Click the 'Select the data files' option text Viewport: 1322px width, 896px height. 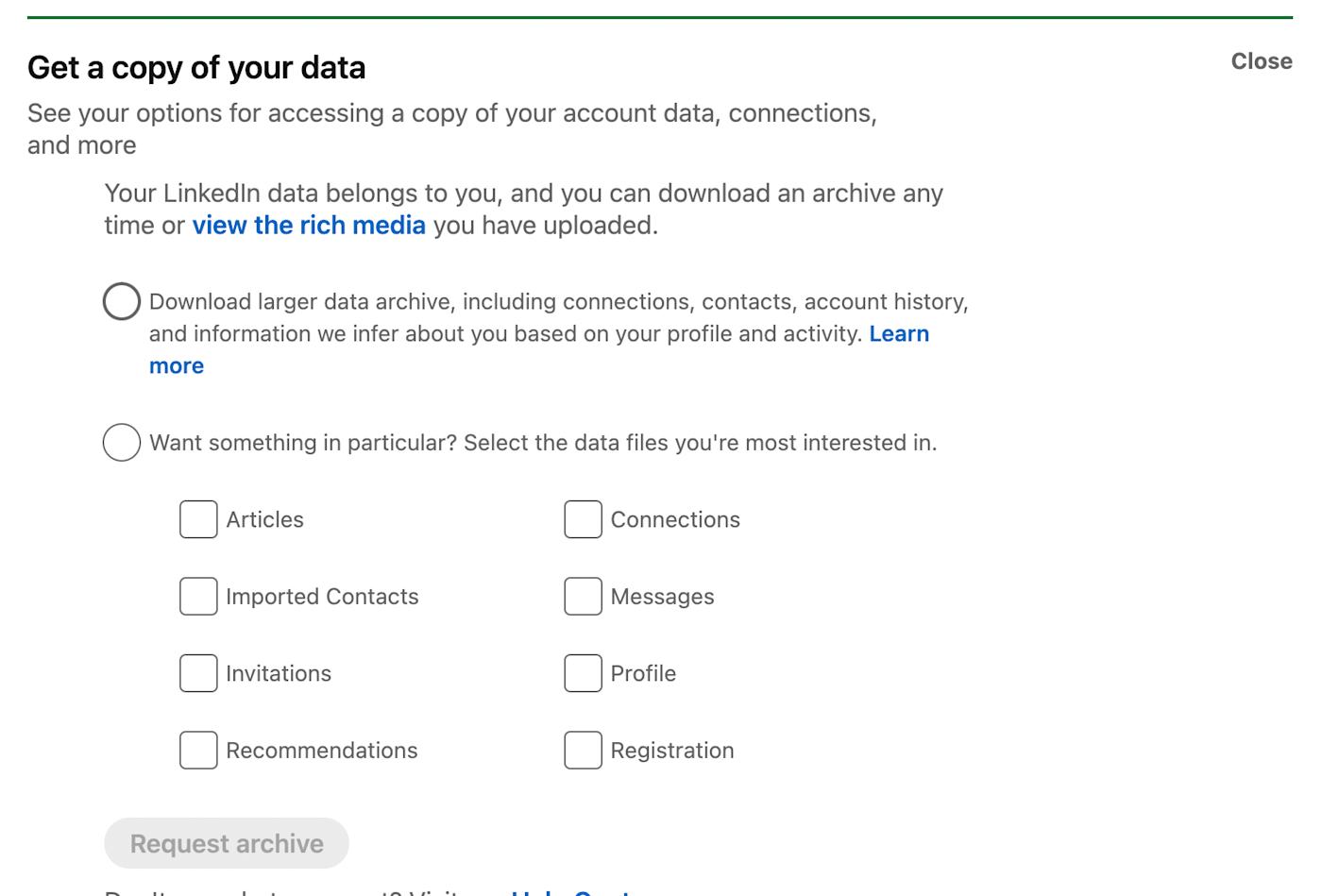click(x=543, y=443)
